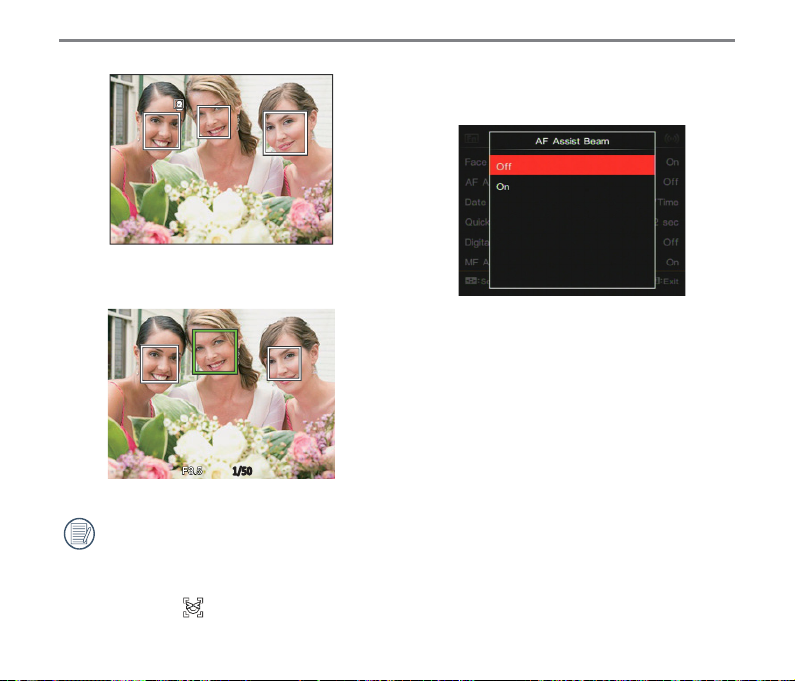Click the Time value beside Date row
This screenshot has width=795, height=681.
[x=668, y=202]
